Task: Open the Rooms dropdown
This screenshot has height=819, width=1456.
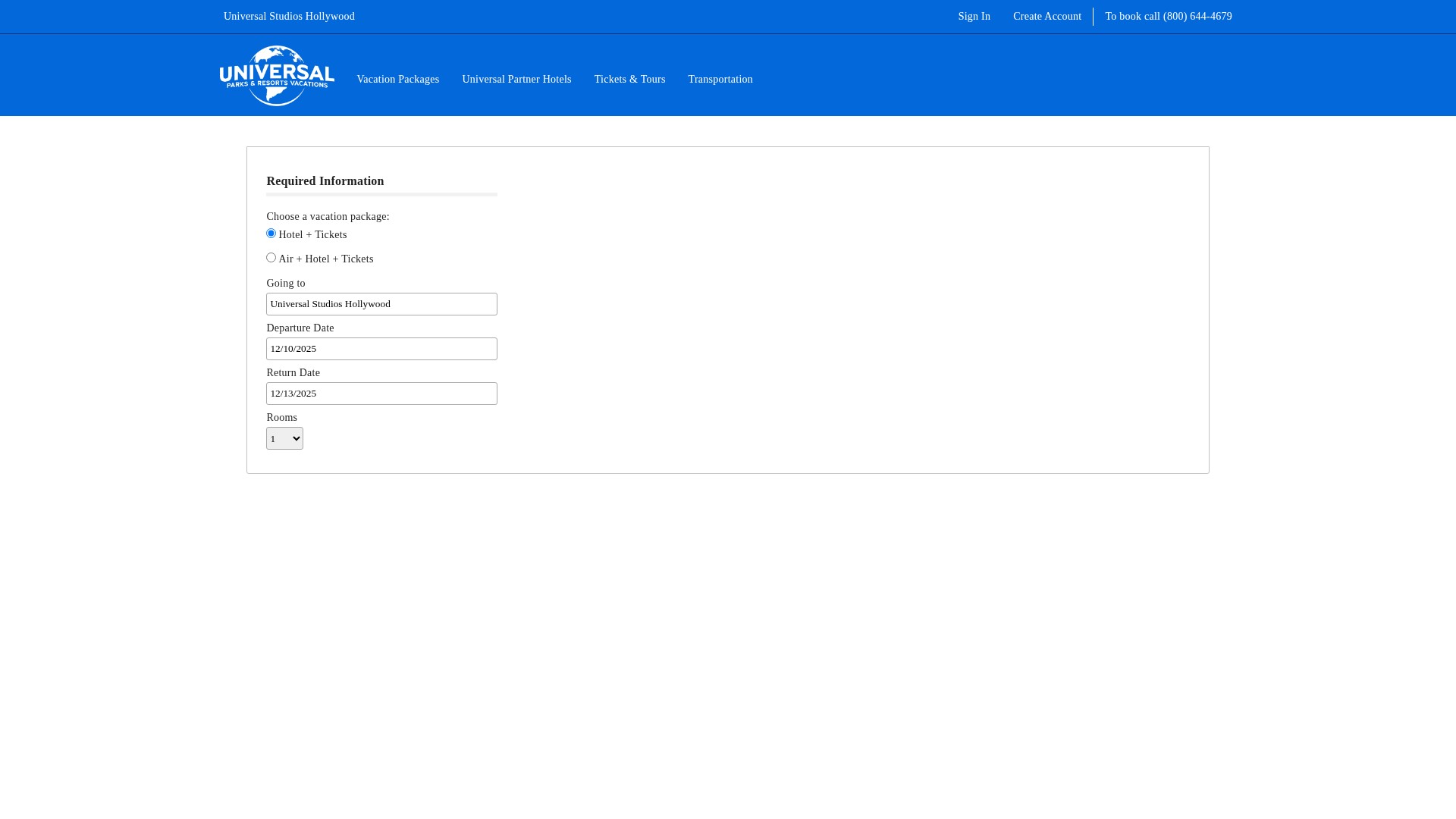Action: (284, 438)
